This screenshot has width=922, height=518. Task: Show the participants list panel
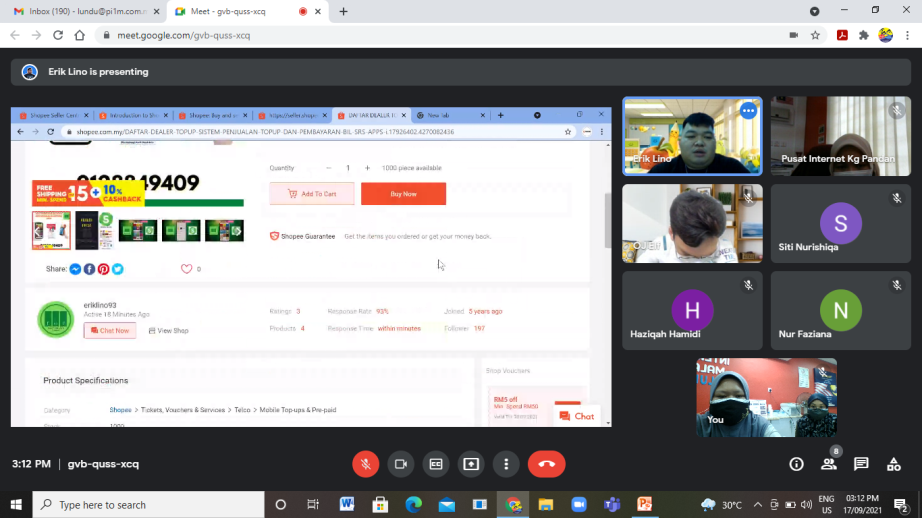point(828,464)
